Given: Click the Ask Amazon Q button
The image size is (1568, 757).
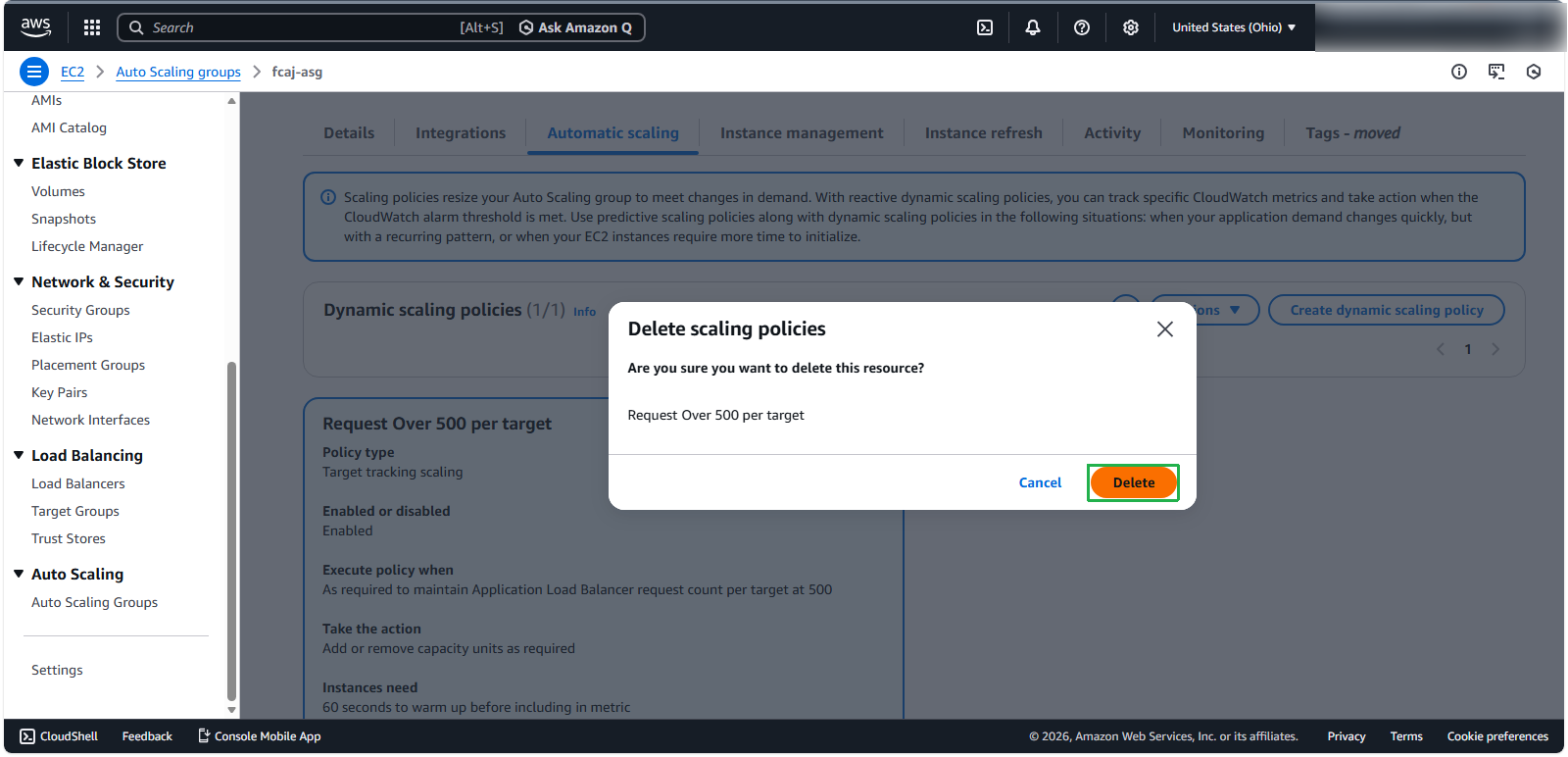Looking at the screenshot, I should pos(576,27).
